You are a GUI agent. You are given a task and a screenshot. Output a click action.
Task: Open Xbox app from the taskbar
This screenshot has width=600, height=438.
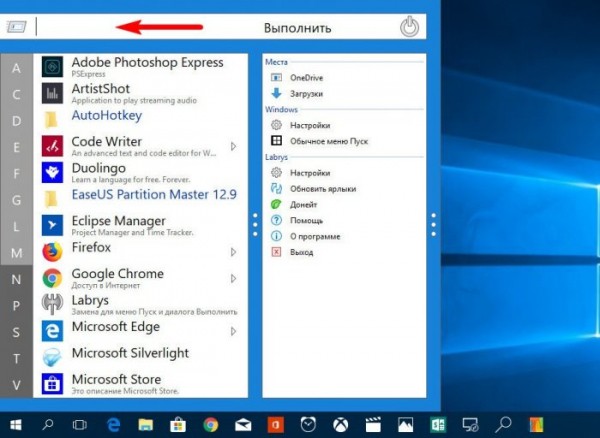[x=341, y=425]
